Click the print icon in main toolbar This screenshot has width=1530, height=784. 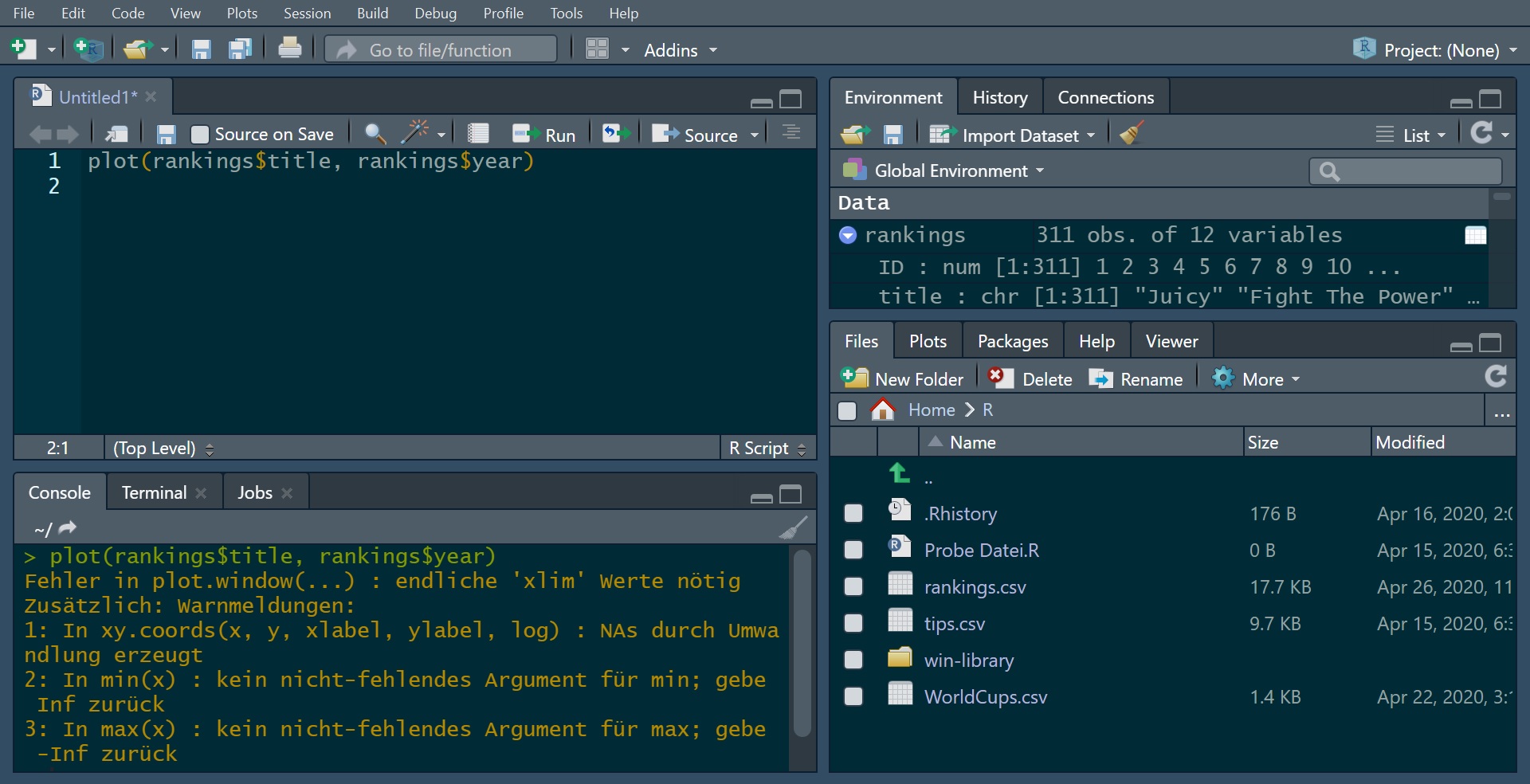[289, 49]
